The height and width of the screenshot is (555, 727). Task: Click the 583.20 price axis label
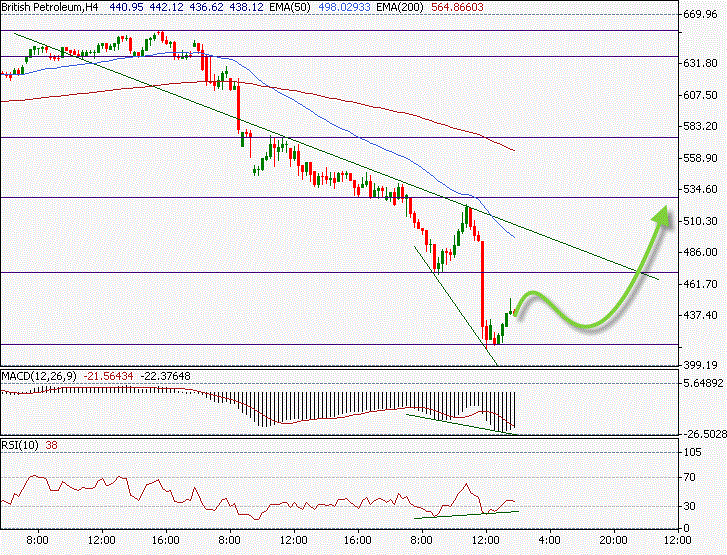click(700, 126)
